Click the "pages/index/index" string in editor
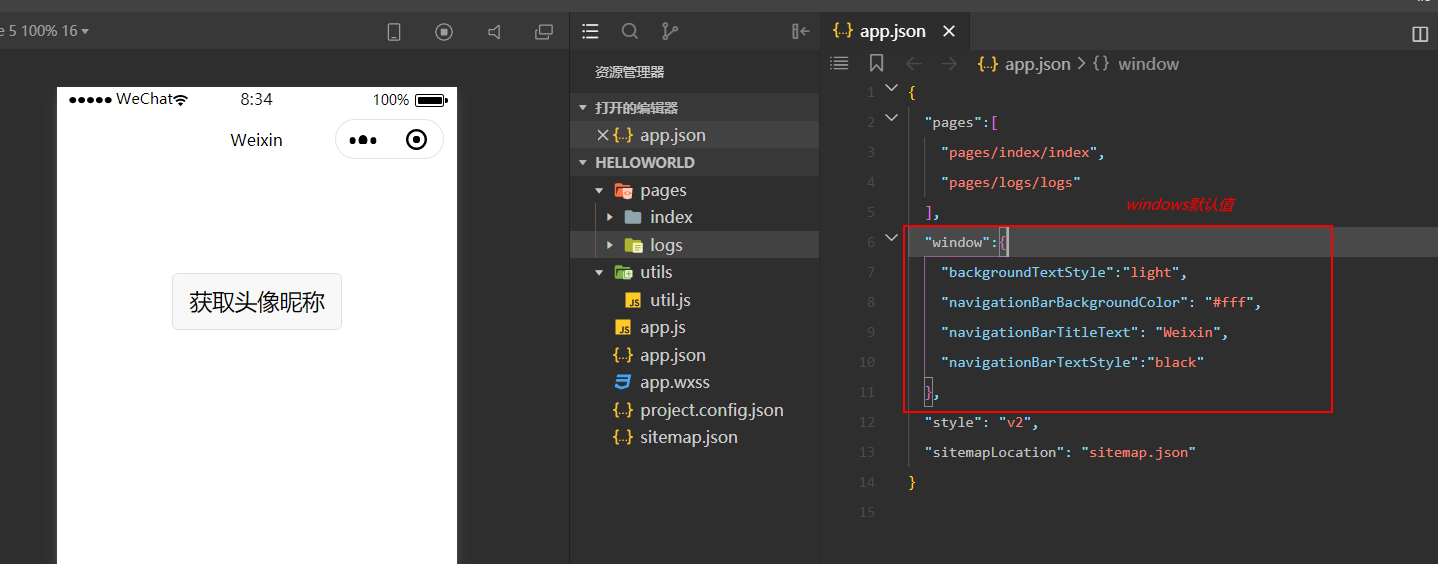This screenshot has height=564, width=1438. [1018, 152]
